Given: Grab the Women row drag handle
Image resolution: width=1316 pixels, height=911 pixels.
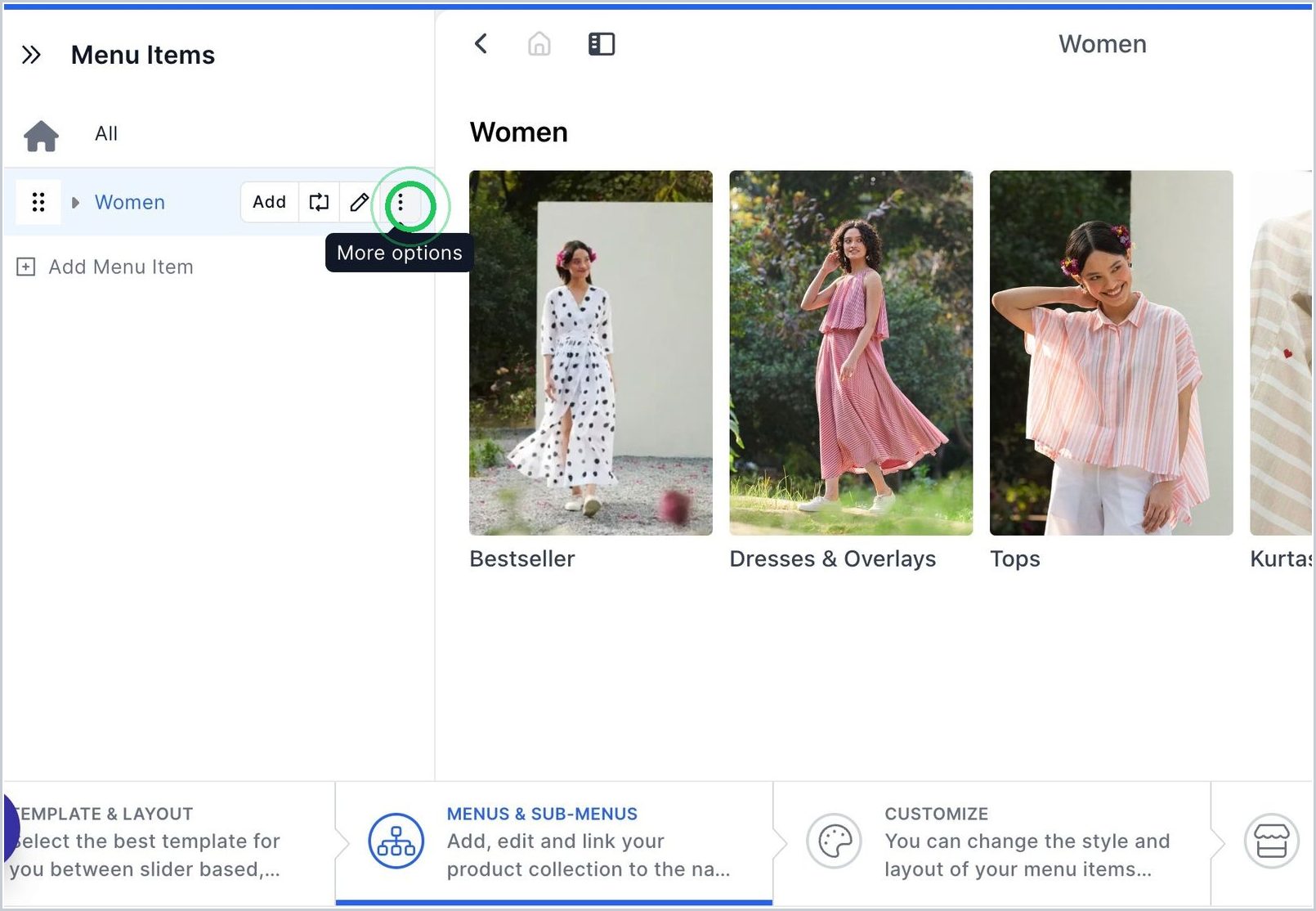Looking at the screenshot, I should point(38,202).
